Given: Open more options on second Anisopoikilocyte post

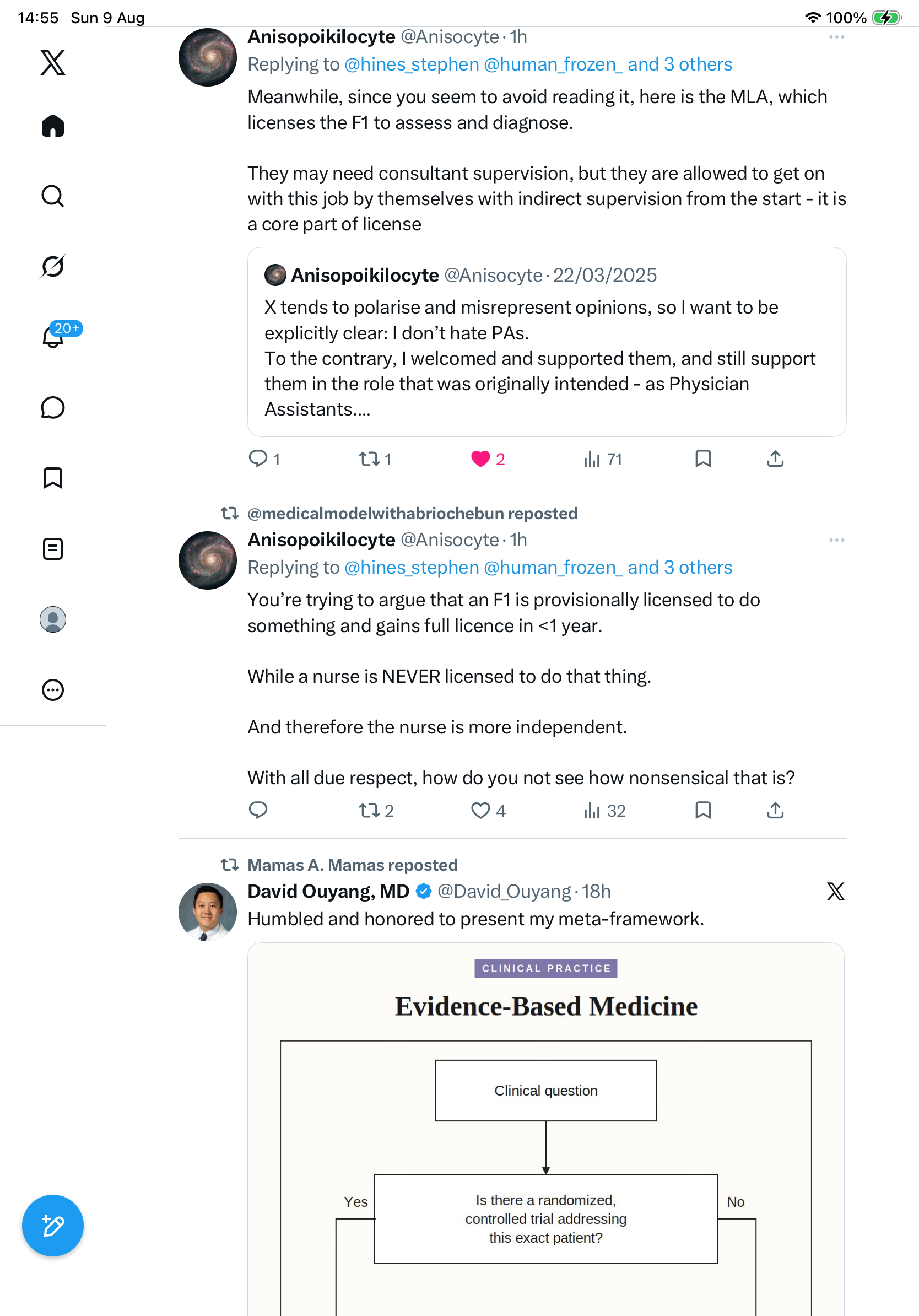Looking at the screenshot, I should 836,540.
